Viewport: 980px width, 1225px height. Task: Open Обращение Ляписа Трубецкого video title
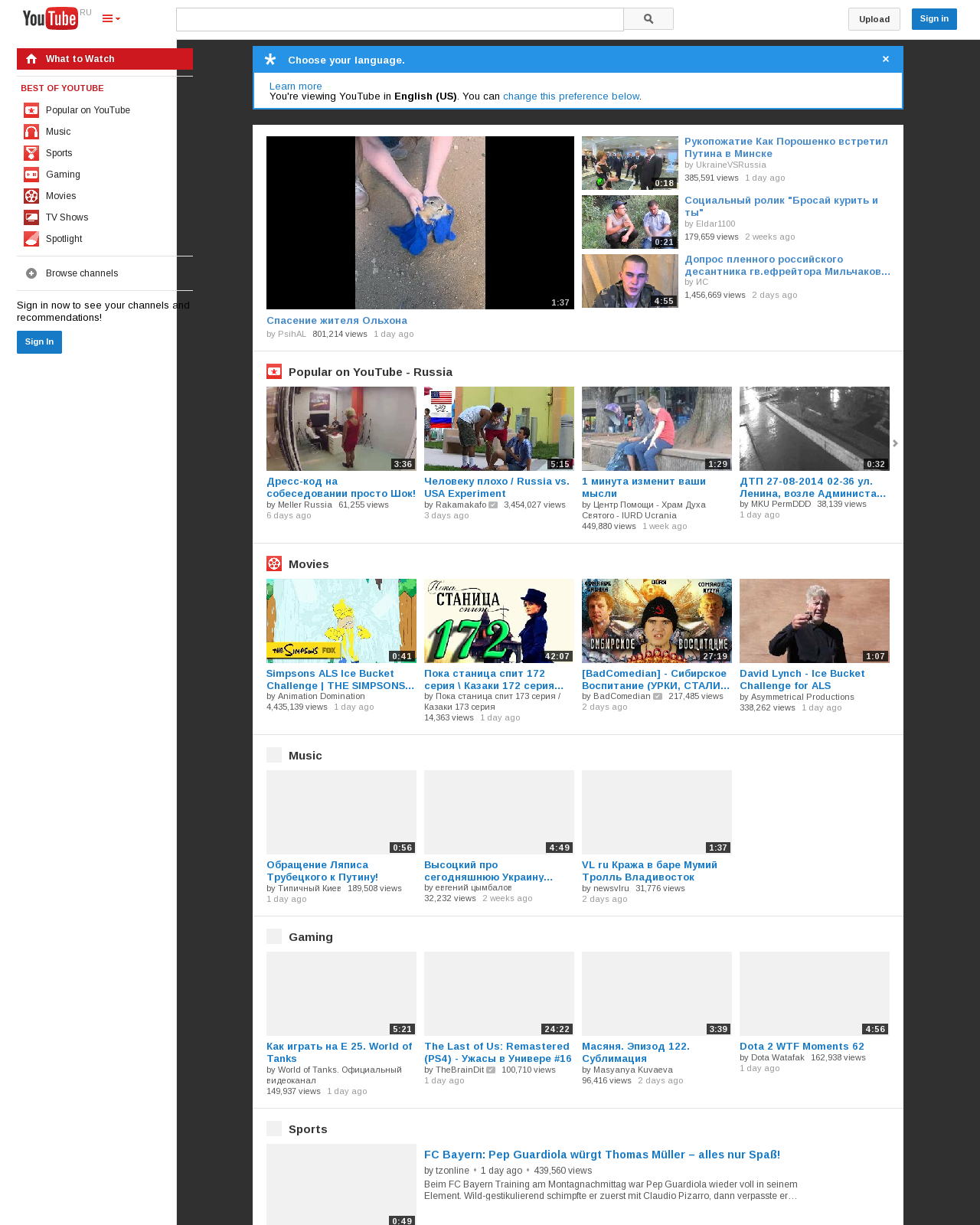(322, 871)
